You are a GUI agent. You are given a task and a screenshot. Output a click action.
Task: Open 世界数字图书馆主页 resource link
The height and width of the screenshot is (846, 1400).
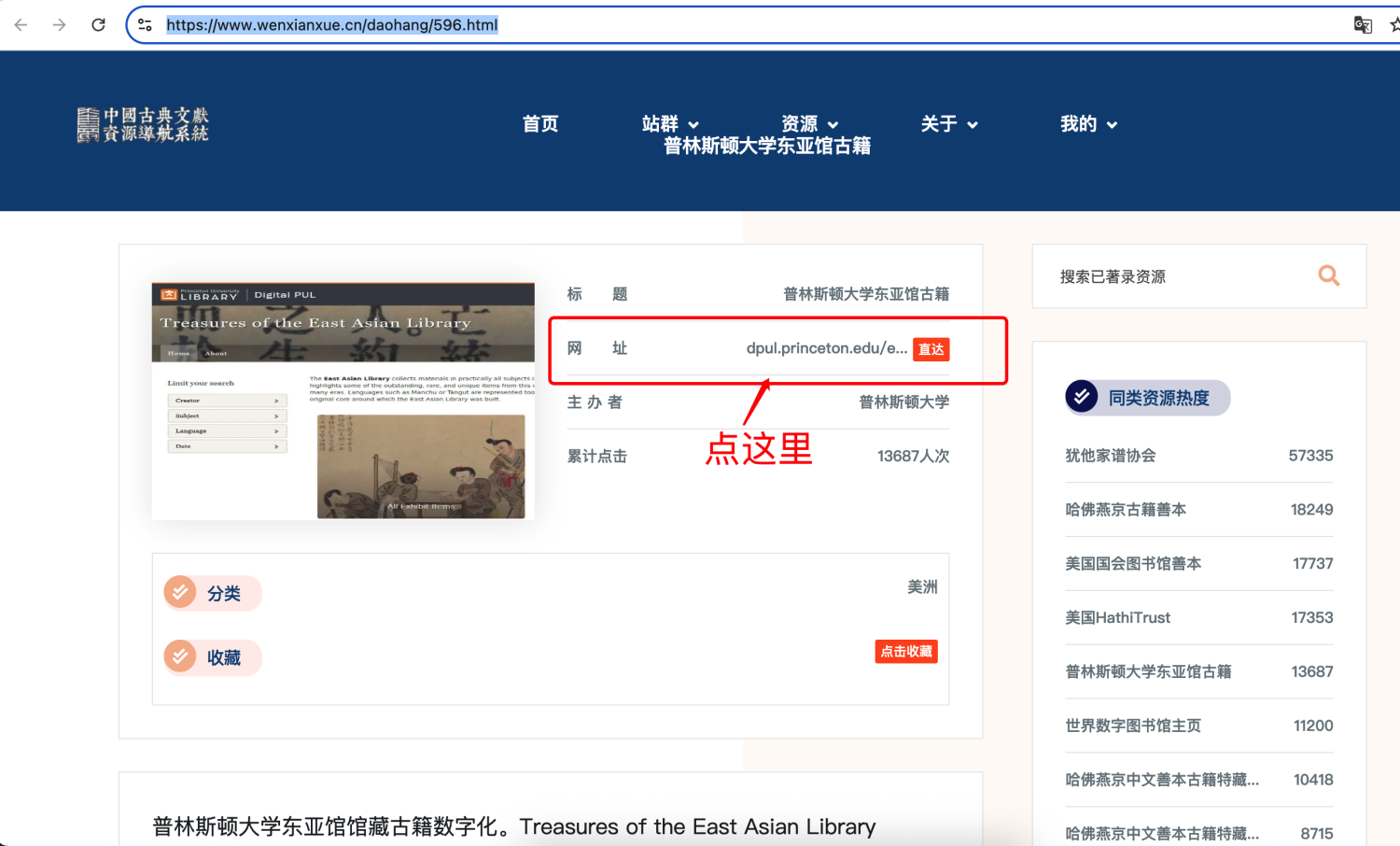1133,726
